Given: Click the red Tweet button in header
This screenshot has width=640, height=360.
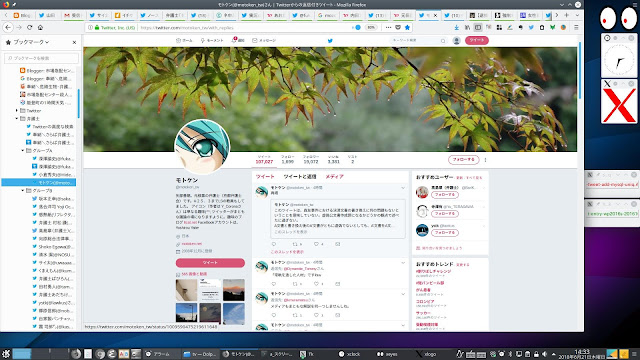Looking at the screenshot, I should [477, 40].
